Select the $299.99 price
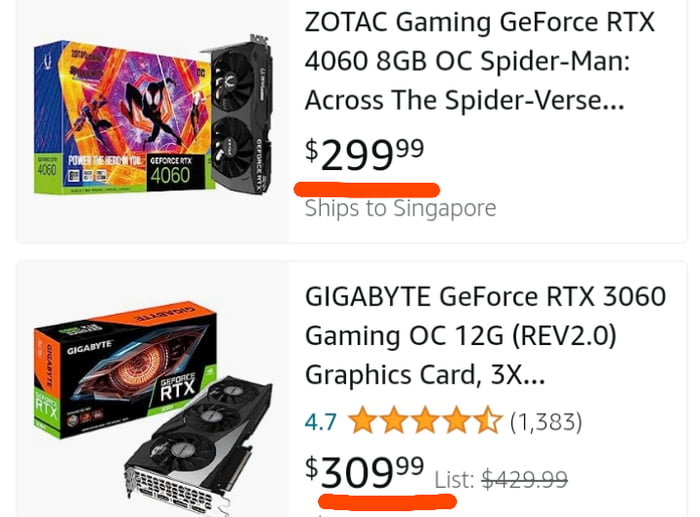Image resolution: width=700 pixels, height=517 pixels. click(365, 155)
